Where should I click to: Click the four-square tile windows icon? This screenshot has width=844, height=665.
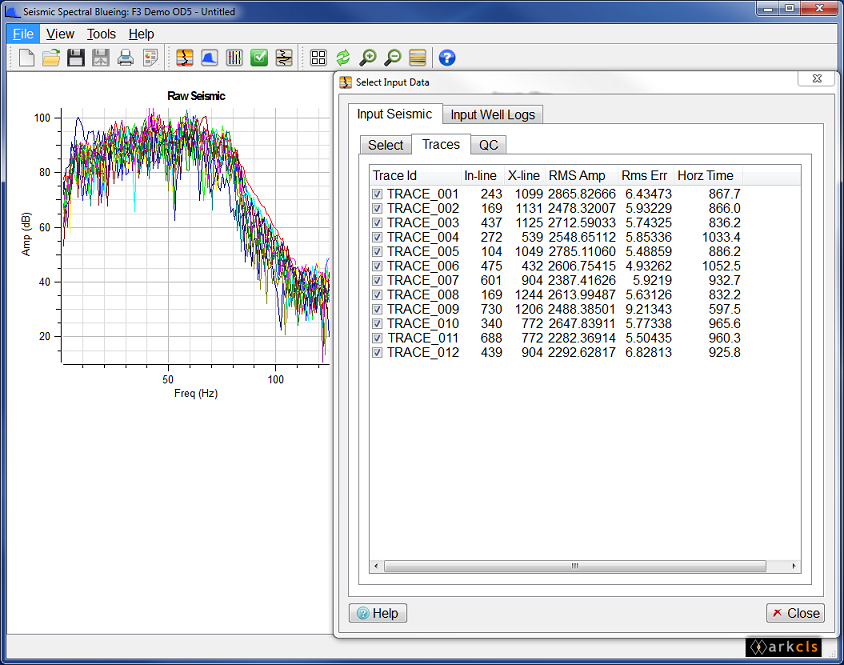click(319, 58)
